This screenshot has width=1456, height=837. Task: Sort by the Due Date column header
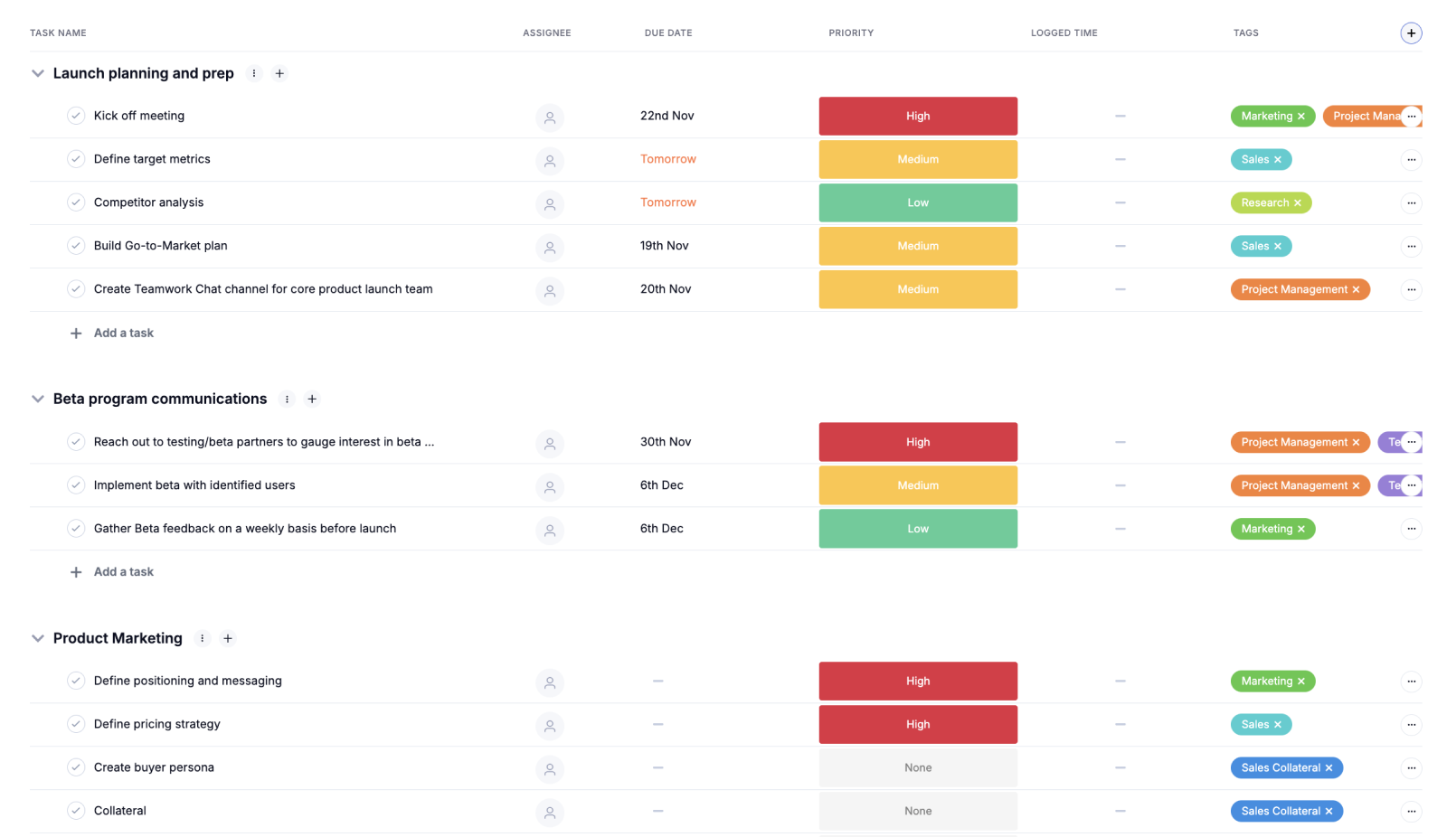point(668,33)
